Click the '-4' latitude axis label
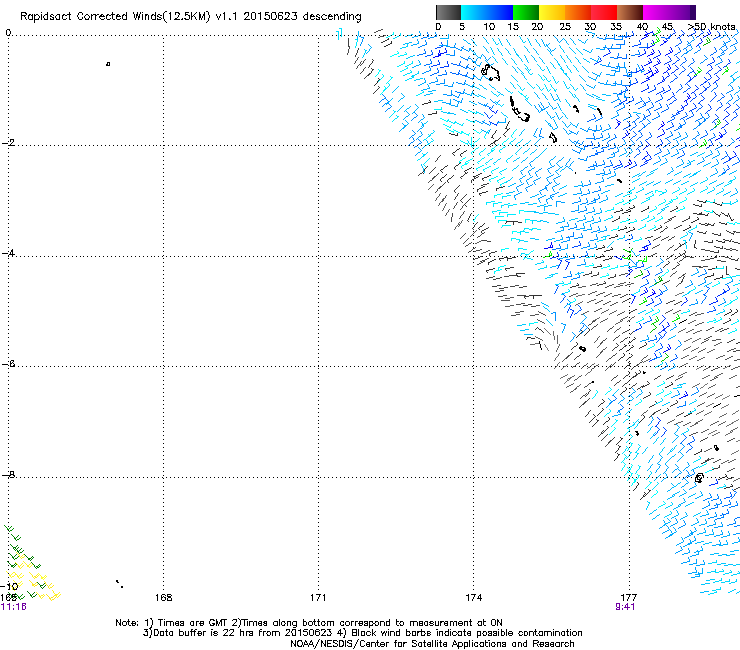The width and height of the screenshot is (740, 650). tap(8, 253)
